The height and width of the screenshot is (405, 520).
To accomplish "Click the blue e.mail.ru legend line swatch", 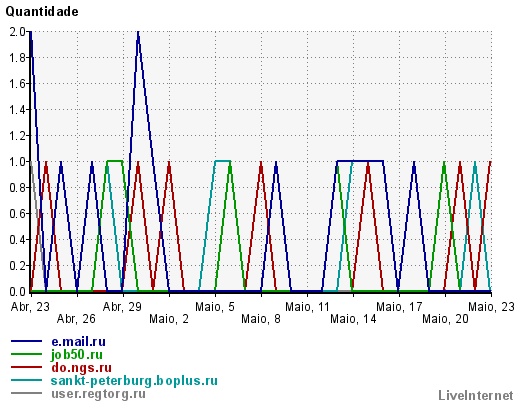I will (26, 341).
